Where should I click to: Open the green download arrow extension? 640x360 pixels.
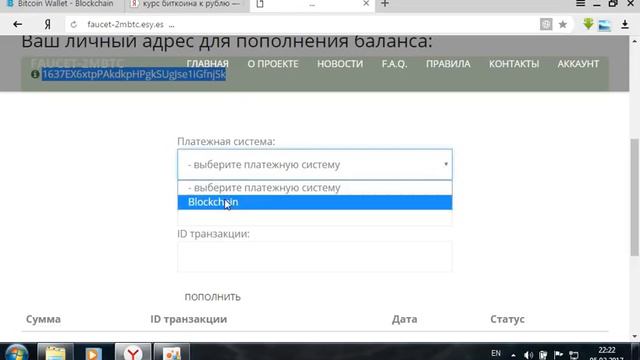tap(588, 24)
